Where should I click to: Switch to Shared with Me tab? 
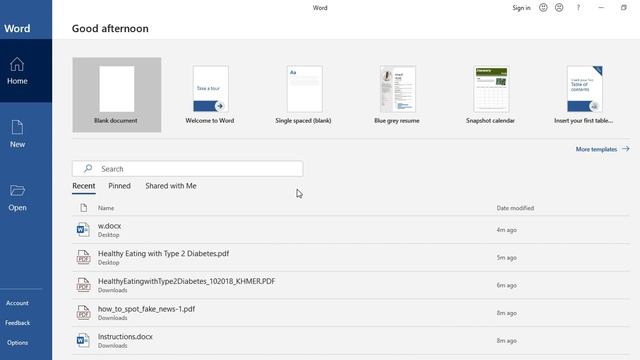pyautogui.click(x=171, y=186)
